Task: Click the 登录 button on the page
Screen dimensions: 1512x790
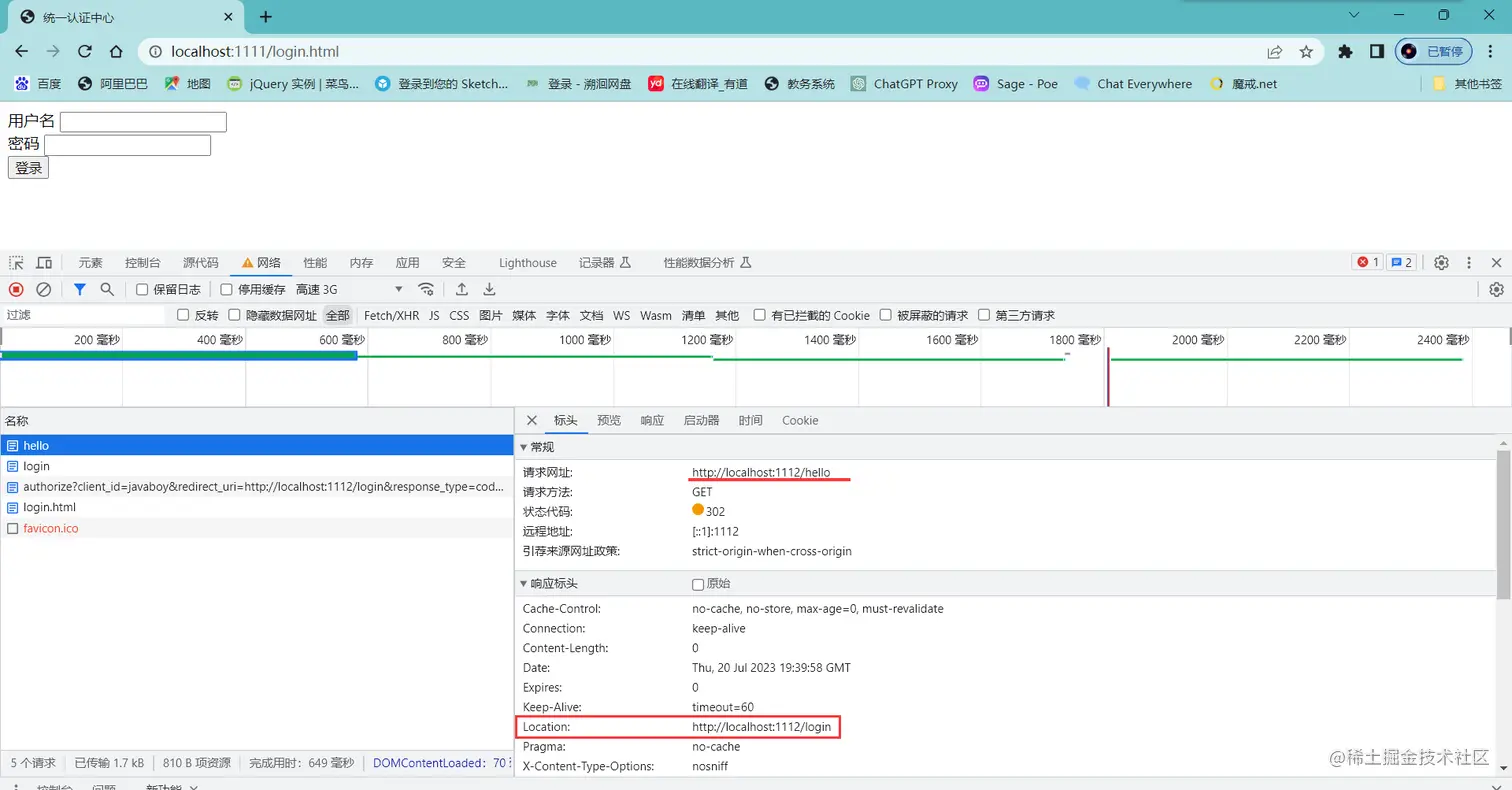Action: 27,167
